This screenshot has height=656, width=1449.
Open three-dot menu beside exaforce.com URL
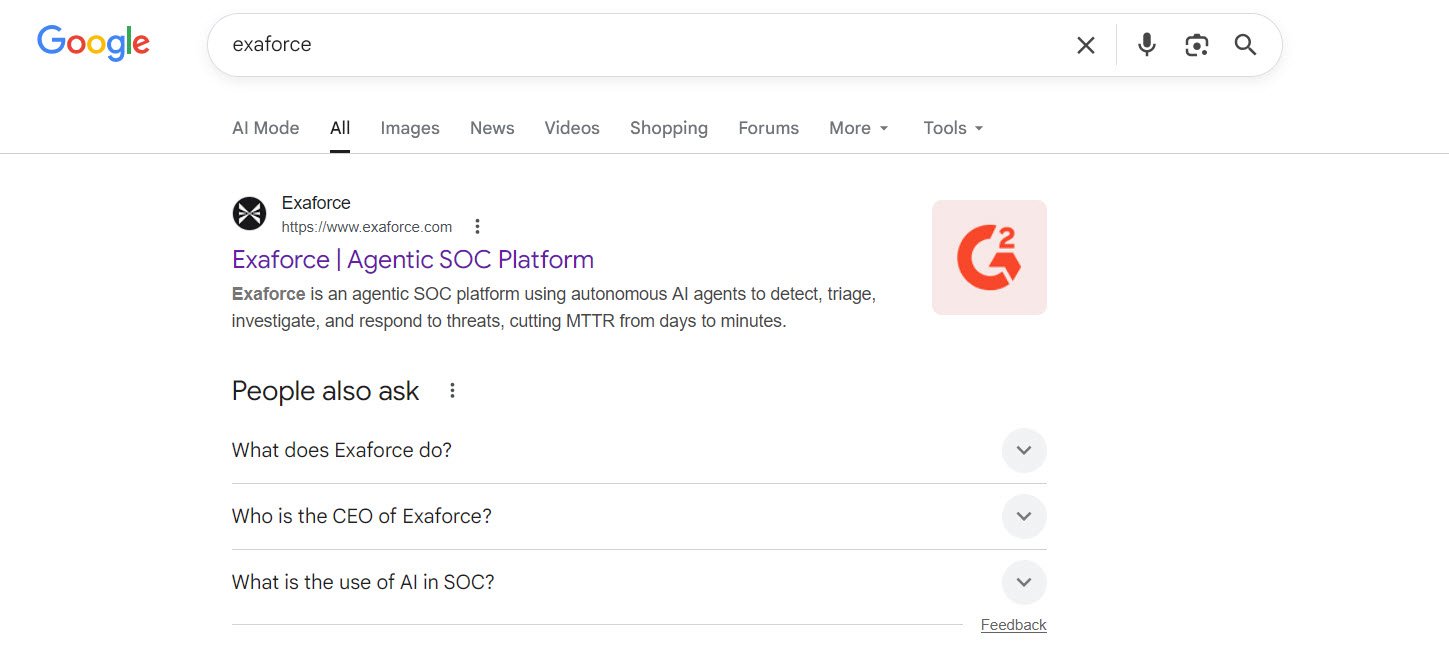[477, 227]
